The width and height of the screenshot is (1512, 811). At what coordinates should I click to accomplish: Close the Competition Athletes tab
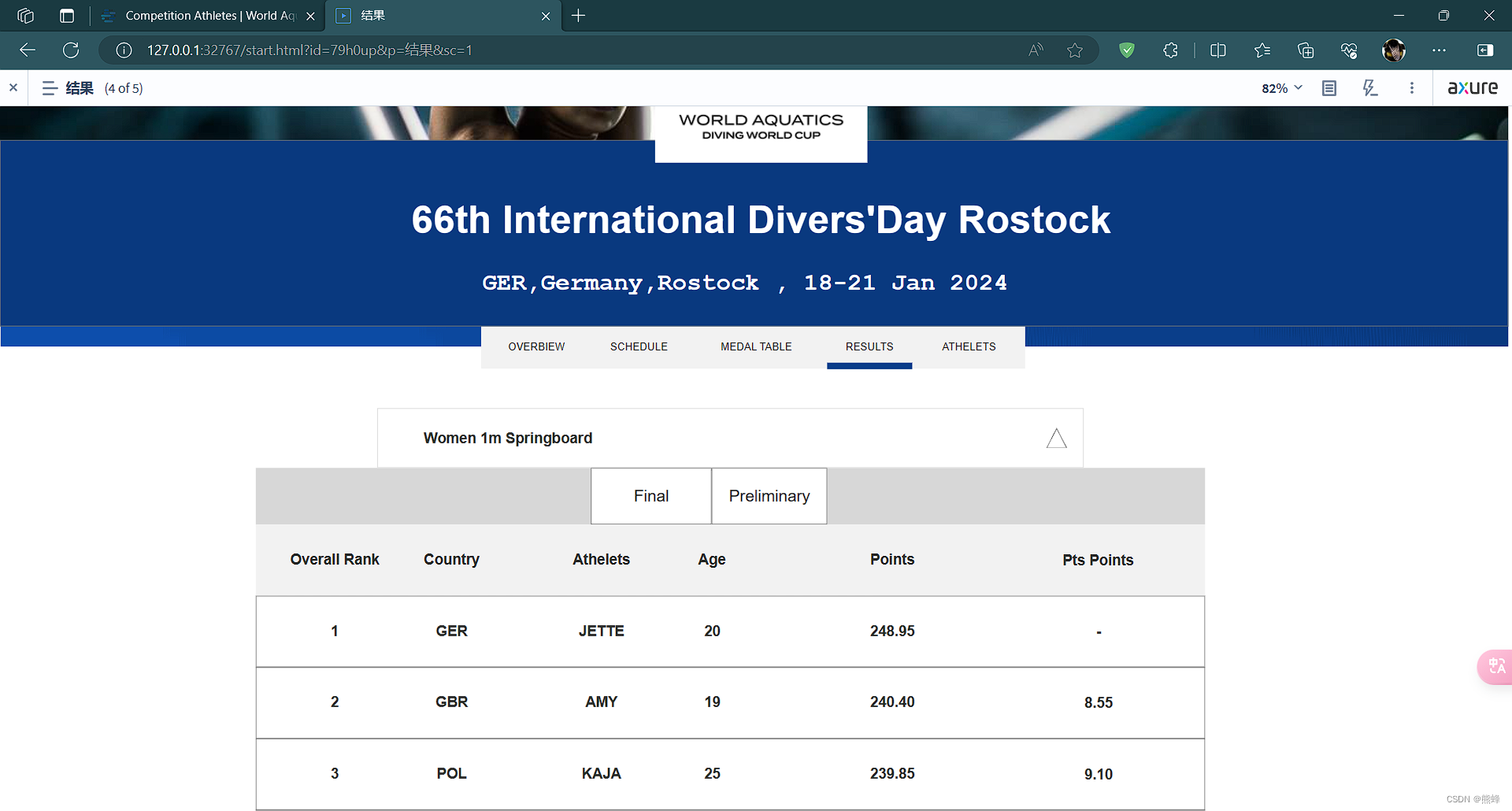[x=310, y=16]
